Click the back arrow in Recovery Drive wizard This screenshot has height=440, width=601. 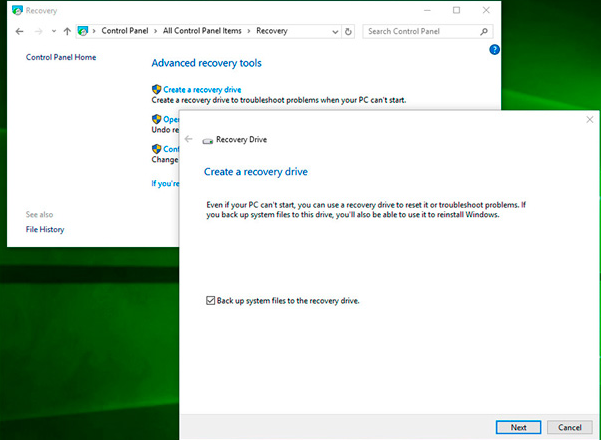point(189,139)
